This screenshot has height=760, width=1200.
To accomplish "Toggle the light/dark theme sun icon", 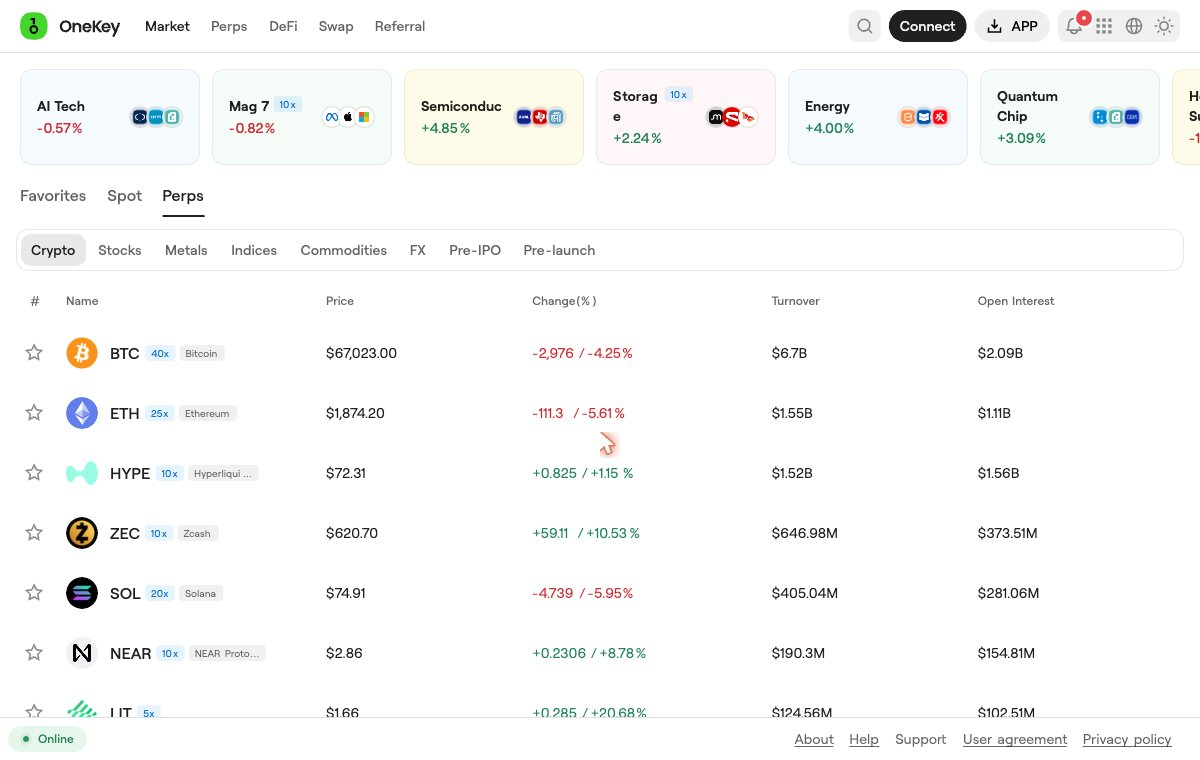I will (1164, 26).
